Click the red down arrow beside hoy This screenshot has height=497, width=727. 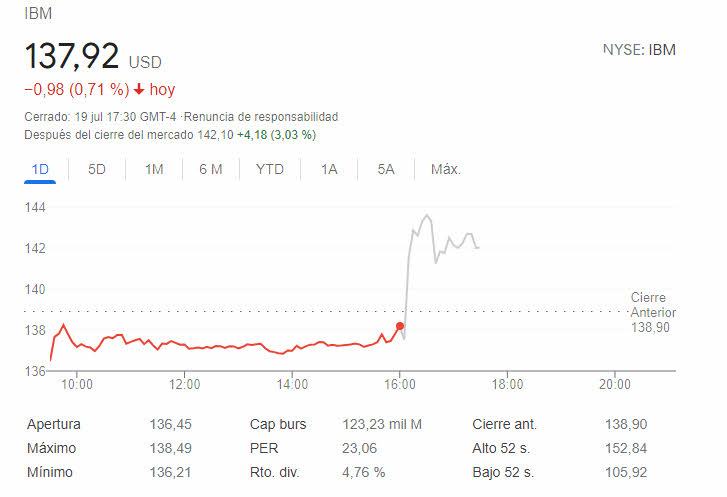[138, 90]
